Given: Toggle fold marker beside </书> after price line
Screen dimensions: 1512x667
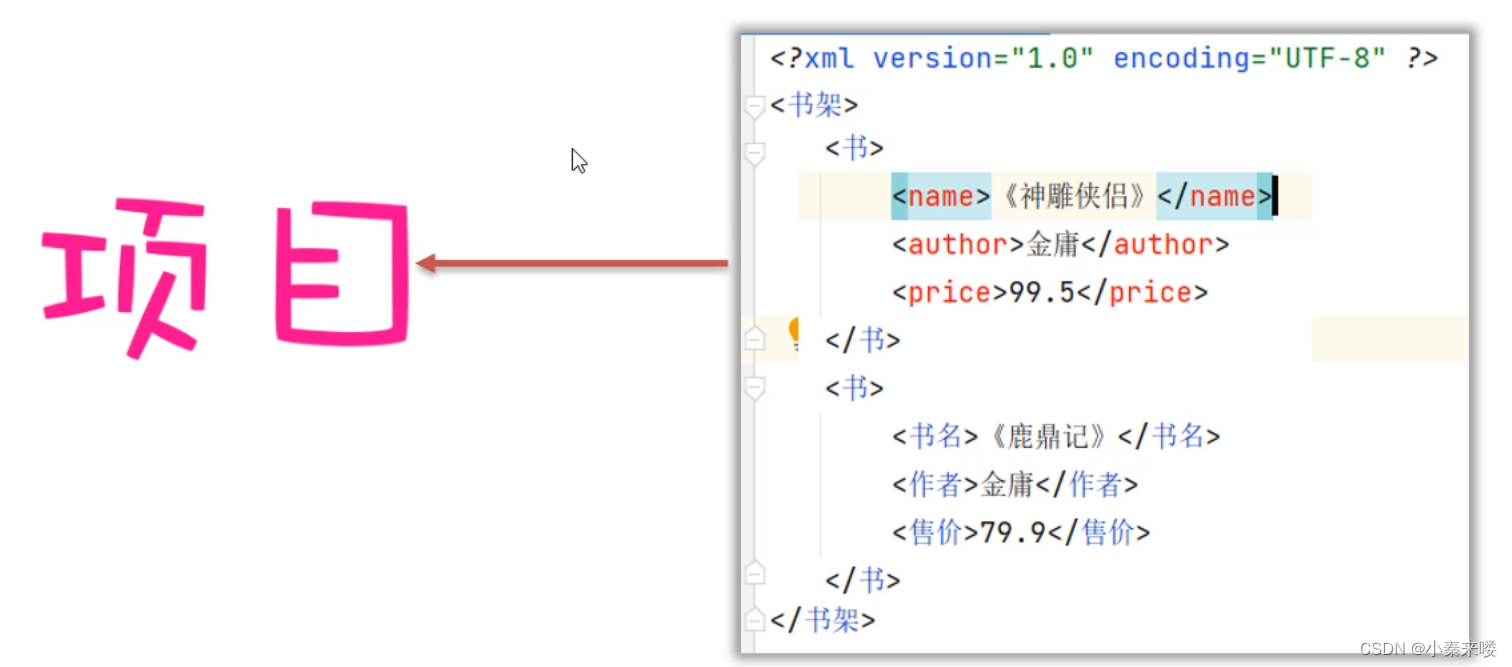Looking at the screenshot, I should [x=755, y=340].
